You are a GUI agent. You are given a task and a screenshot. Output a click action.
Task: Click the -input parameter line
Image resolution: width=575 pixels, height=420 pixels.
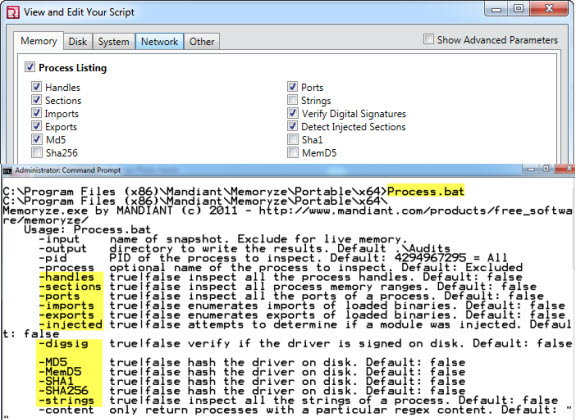223,239
